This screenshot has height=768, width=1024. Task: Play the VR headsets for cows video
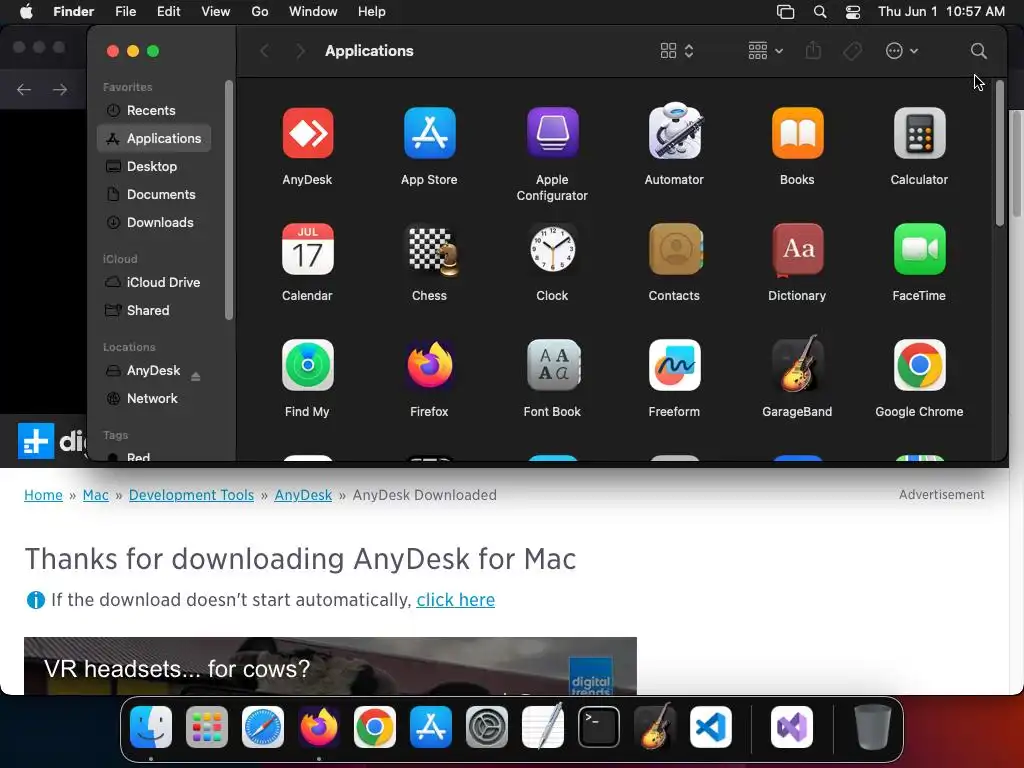[x=330, y=666]
